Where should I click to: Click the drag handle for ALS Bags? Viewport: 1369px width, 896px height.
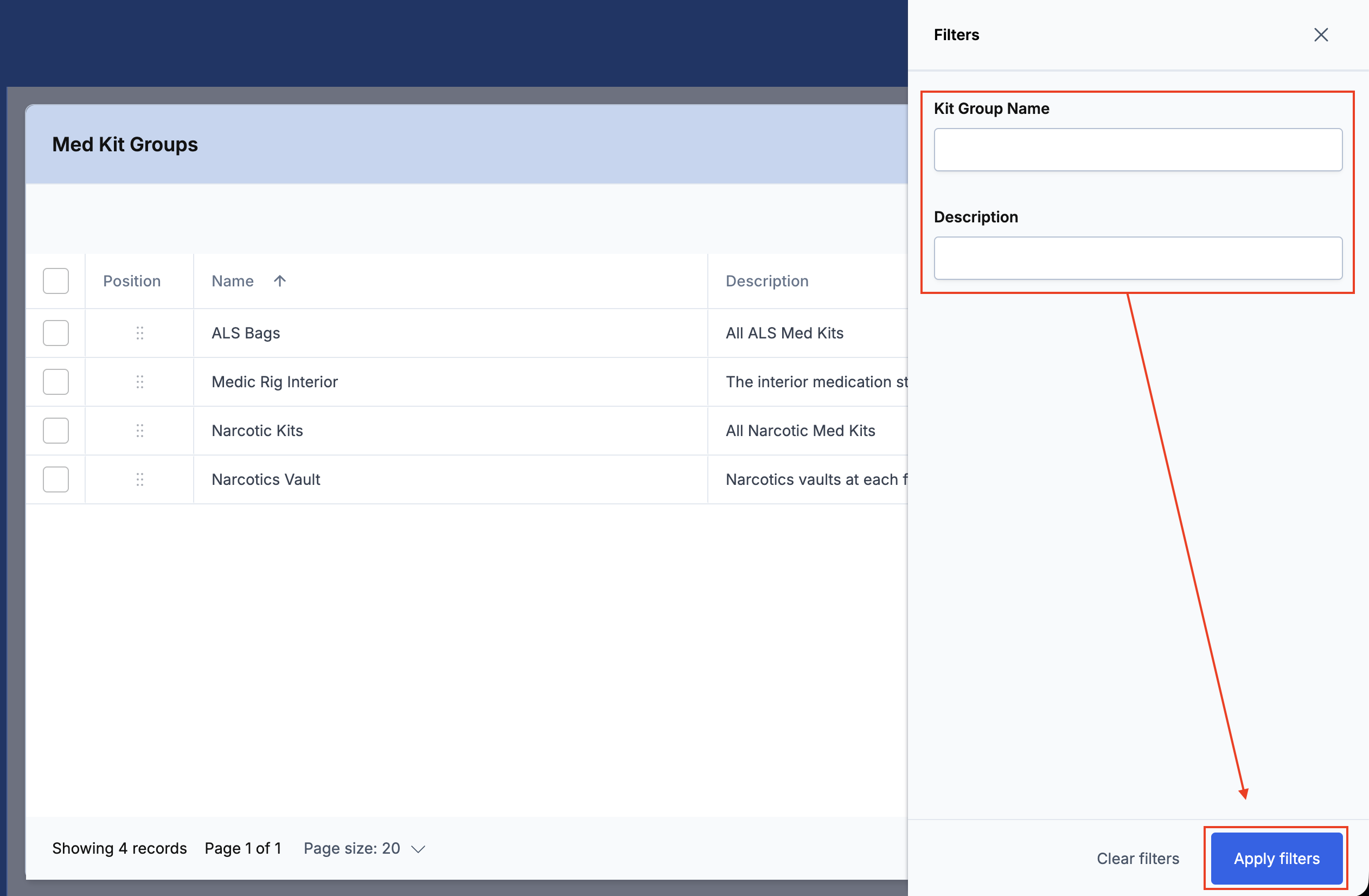pyautogui.click(x=140, y=333)
